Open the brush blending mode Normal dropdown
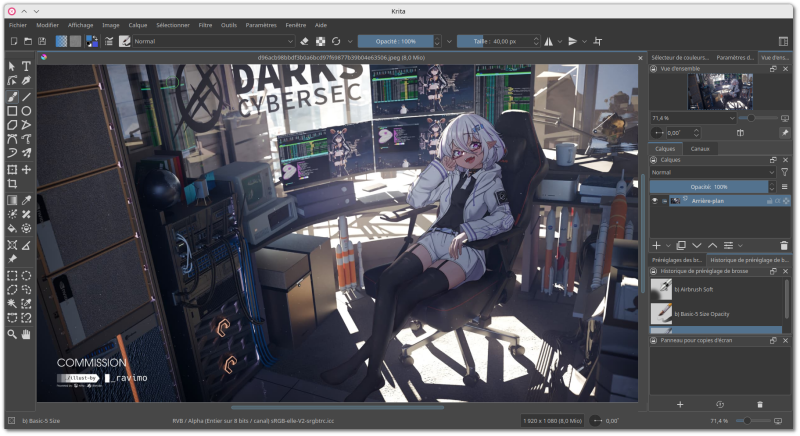Image resolution: width=800 pixels, height=436 pixels. point(214,41)
